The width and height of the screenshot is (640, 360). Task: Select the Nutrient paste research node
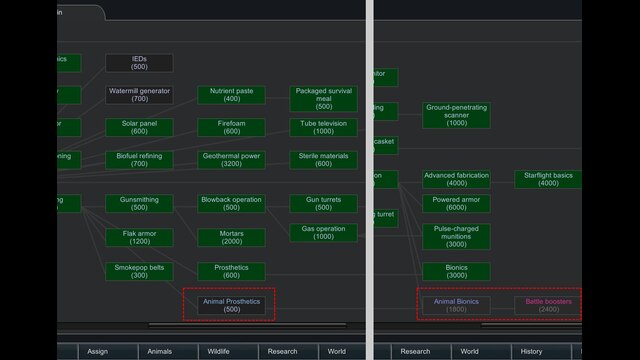click(231, 95)
